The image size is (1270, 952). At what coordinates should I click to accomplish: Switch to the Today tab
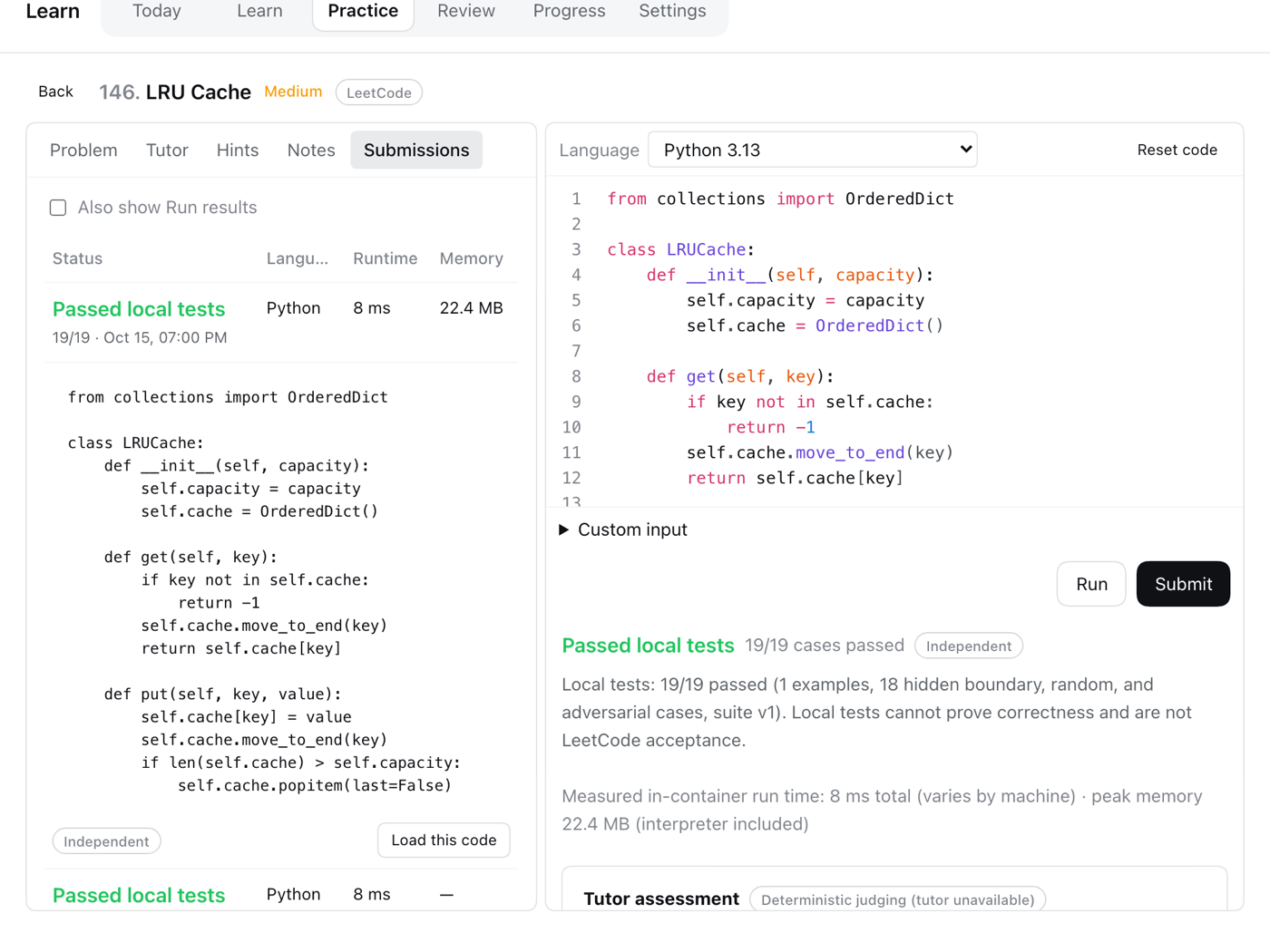157,11
